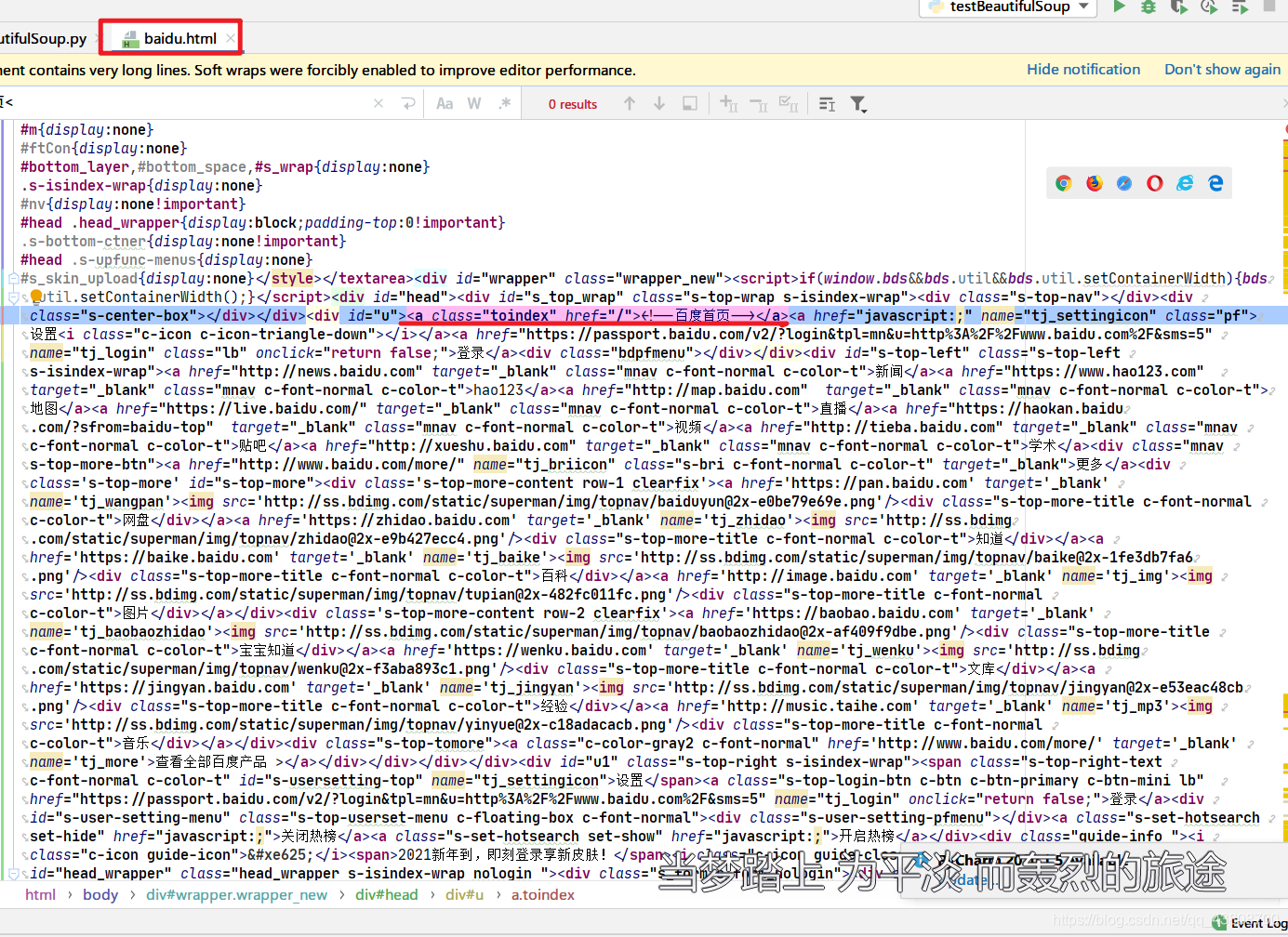
Task: Click Hide notification link
Action: click(x=1083, y=70)
